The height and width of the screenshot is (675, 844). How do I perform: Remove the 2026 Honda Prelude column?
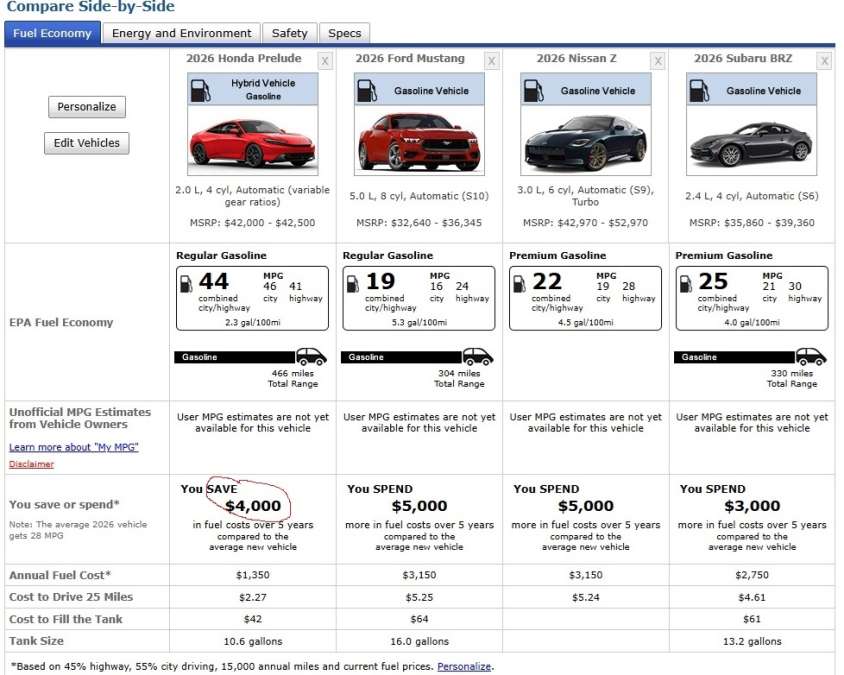(325, 61)
